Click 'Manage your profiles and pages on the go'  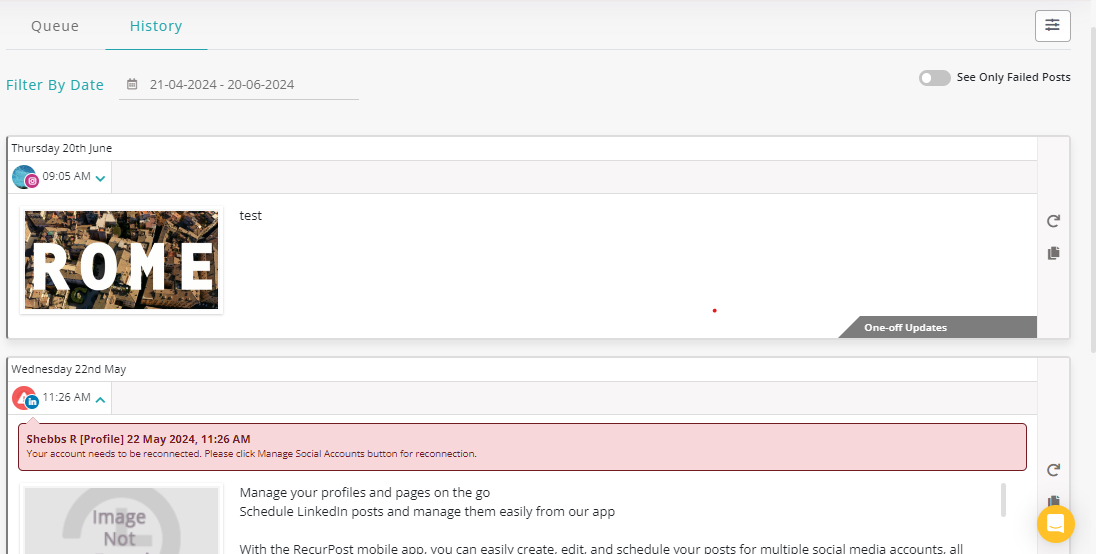(x=365, y=493)
